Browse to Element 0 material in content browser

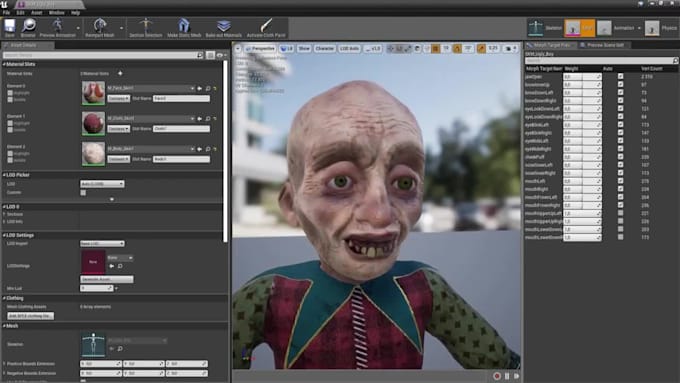coord(208,88)
